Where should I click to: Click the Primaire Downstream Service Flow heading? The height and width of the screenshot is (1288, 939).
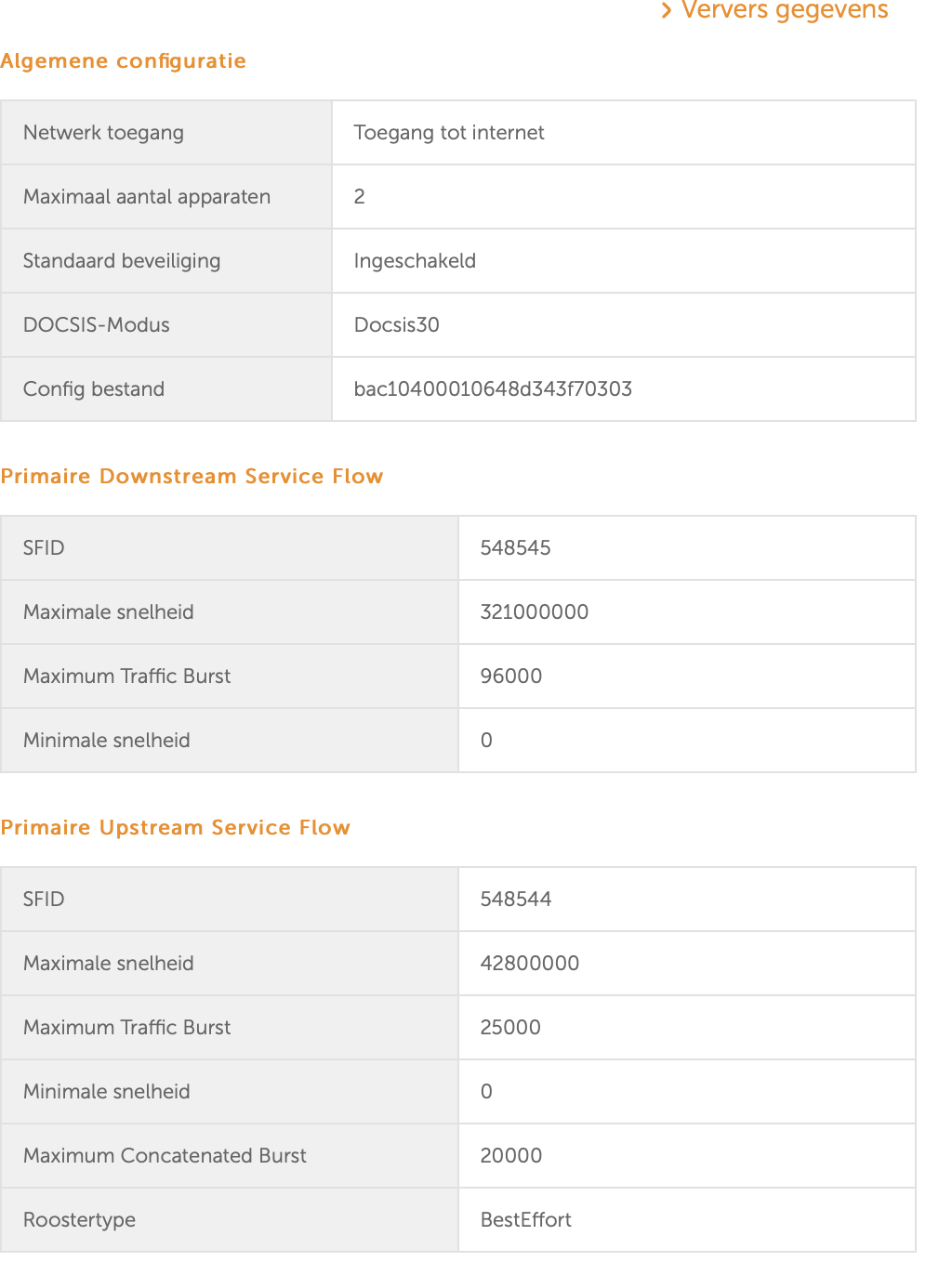click(192, 477)
